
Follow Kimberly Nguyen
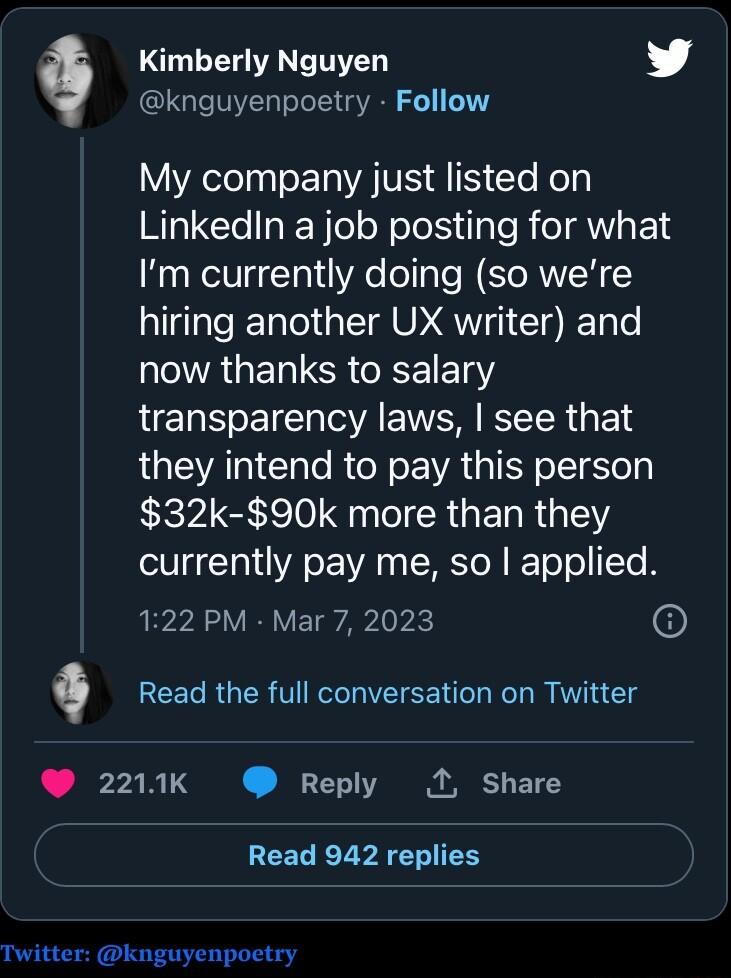pos(444,100)
